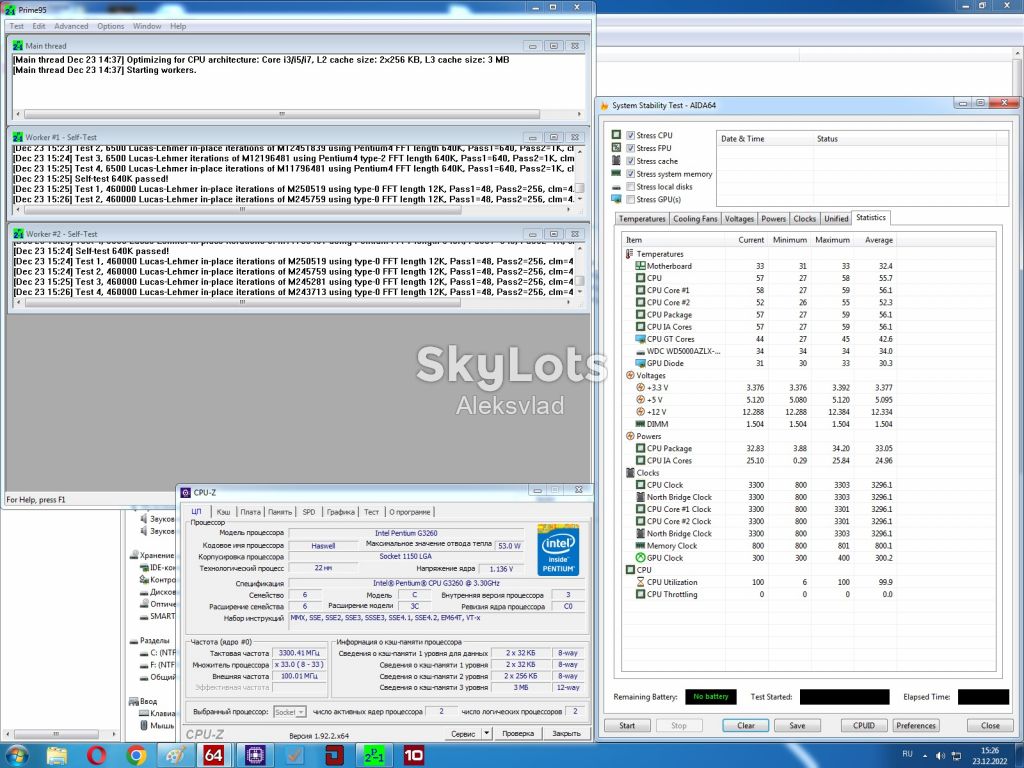Image resolution: width=1024 pixels, height=768 pixels.
Task: Click the Clear button in AIDA64
Action: click(746, 726)
